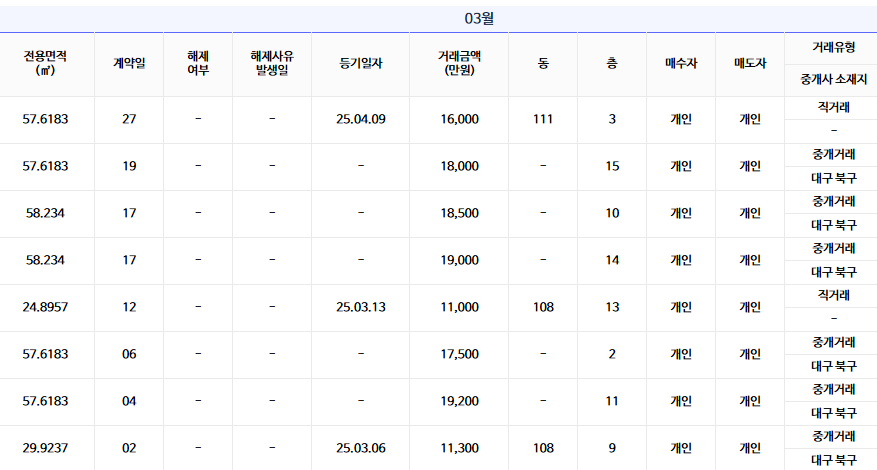
Task: Click contract day 19
Action: tap(129, 166)
